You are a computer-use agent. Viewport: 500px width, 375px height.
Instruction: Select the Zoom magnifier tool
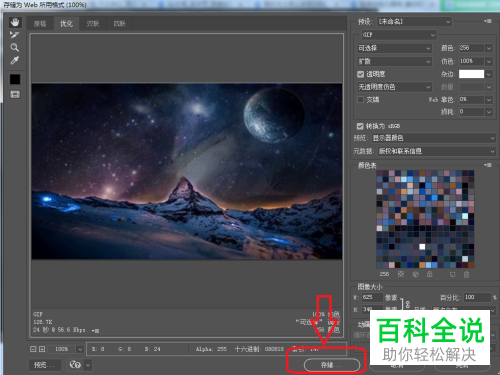coord(15,47)
